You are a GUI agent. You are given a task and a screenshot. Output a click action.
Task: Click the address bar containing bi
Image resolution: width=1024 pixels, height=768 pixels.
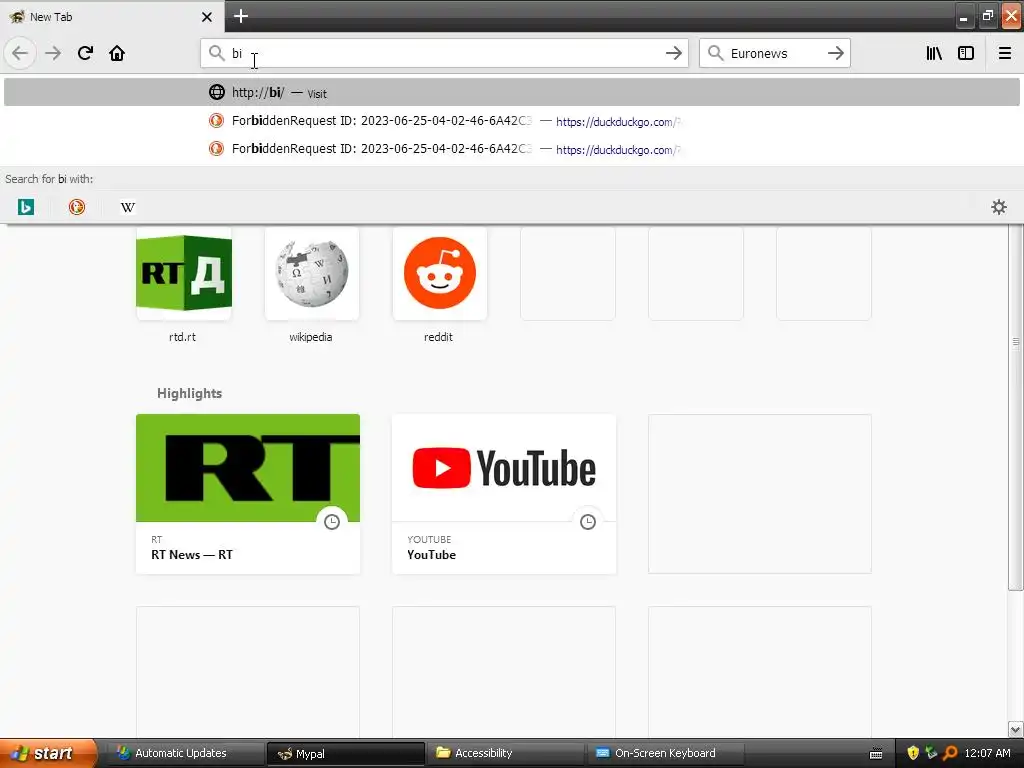(444, 53)
